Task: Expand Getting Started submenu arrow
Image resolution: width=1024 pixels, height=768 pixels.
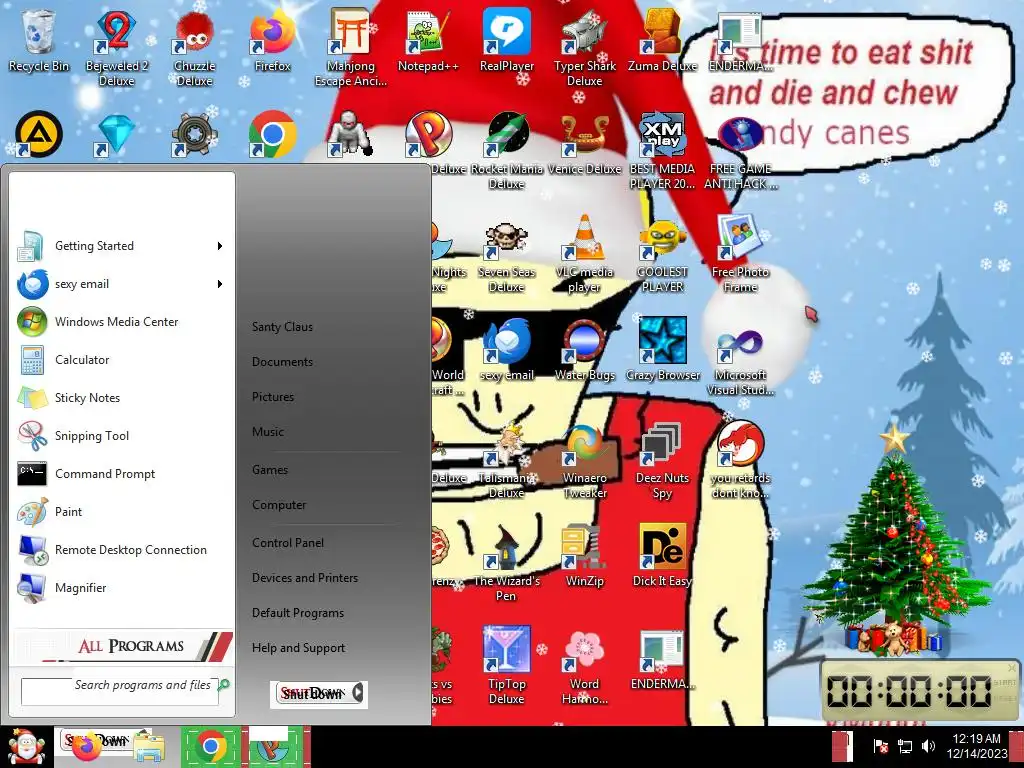Action: (220, 246)
